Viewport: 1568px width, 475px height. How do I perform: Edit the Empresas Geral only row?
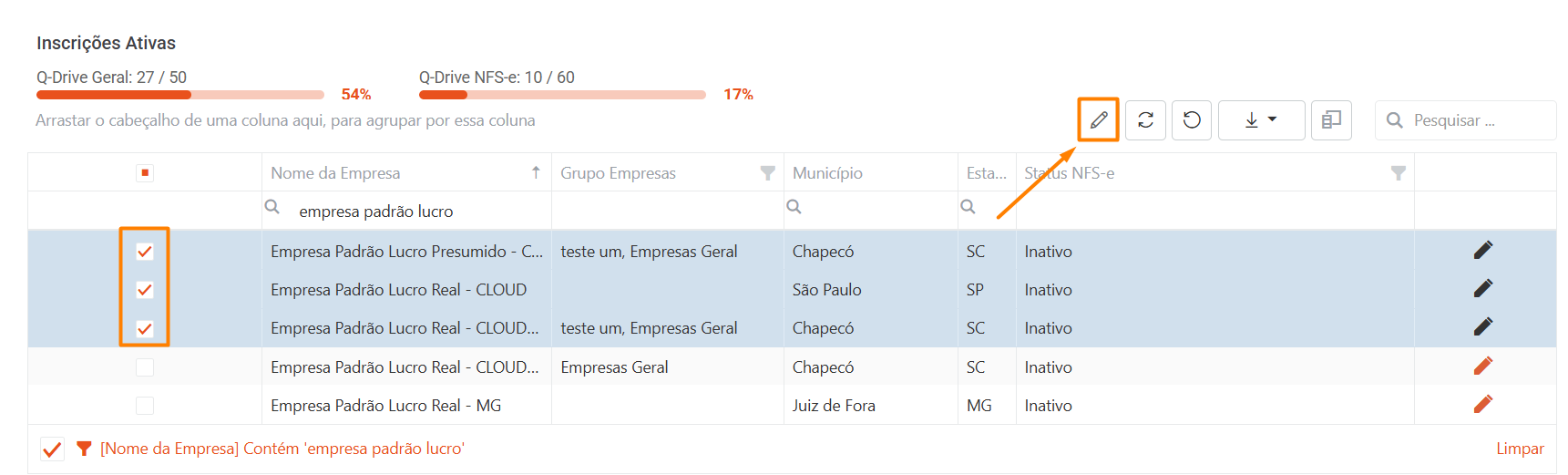pos(1483,367)
